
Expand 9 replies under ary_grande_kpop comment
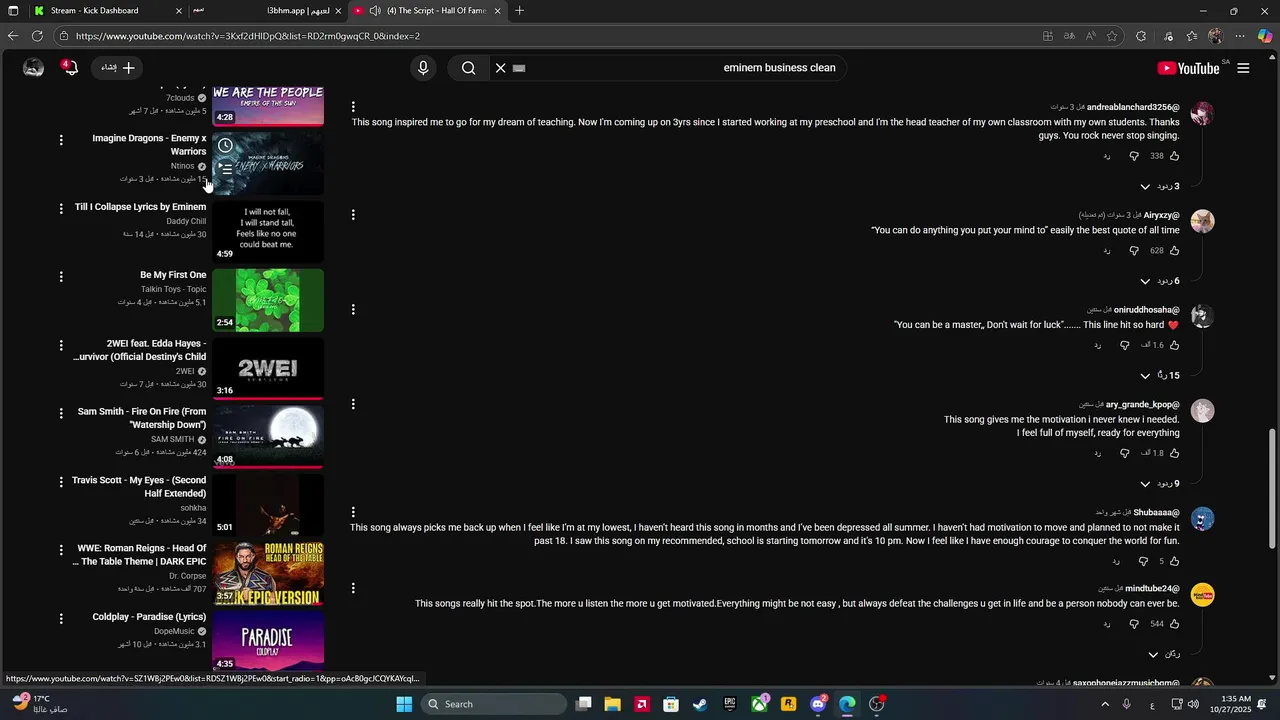click(1160, 484)
